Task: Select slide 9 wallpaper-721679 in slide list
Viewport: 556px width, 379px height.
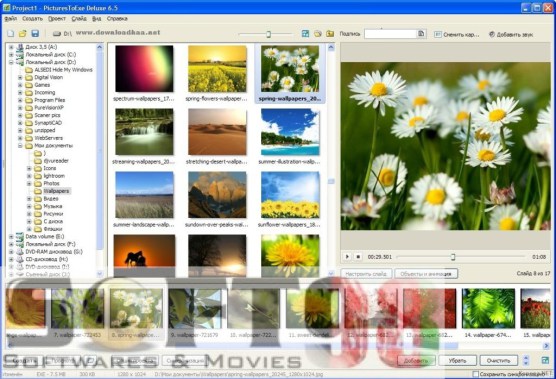Action: [x=195, y=308]
